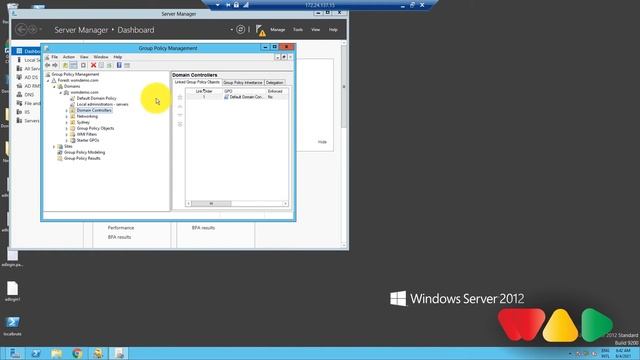The height and width of the screenshot is (360, 640).
Task: Click the Enforced column header
Action: pyautogui.click(x=277, y=91)
